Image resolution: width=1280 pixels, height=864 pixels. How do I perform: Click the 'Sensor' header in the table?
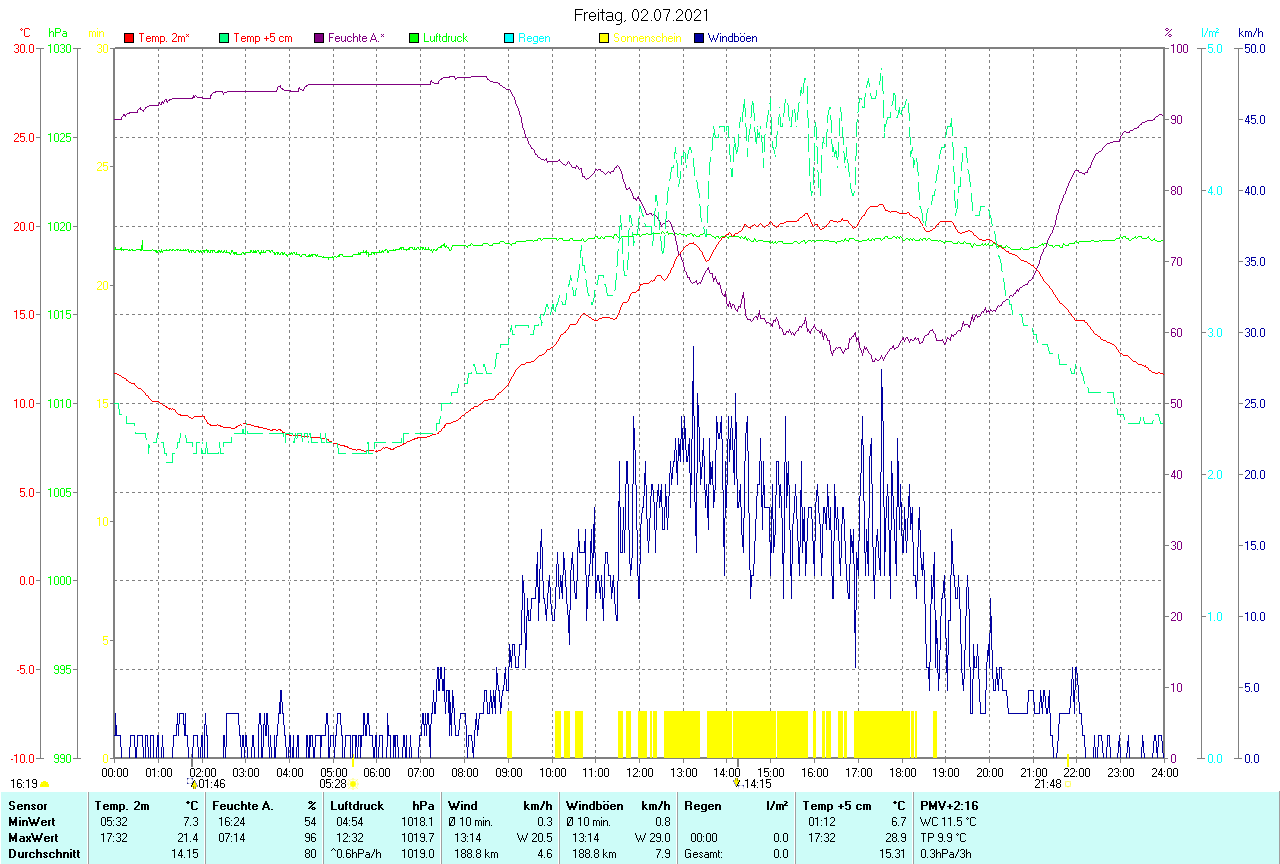pyautogui.click(x=26, y=805)
